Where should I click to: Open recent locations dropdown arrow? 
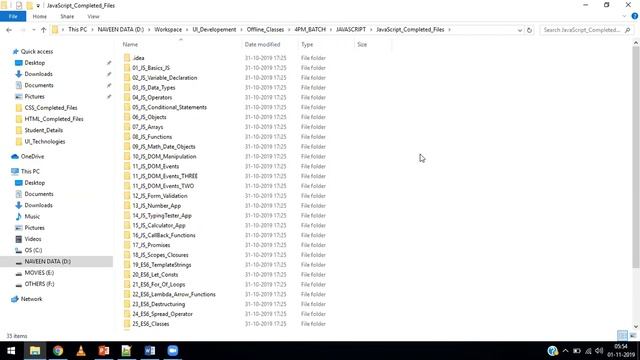tap(33, 30)
